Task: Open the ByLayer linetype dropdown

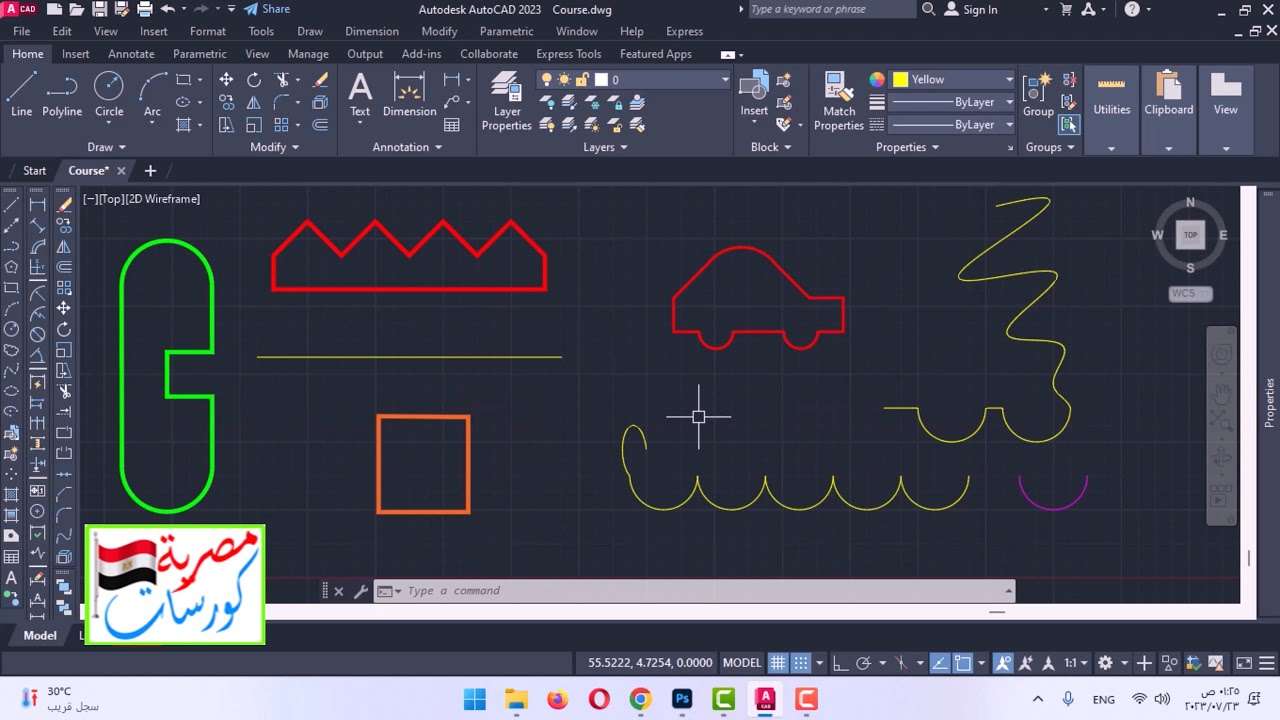Action: pyautogui.click(x=1009, y=125)
